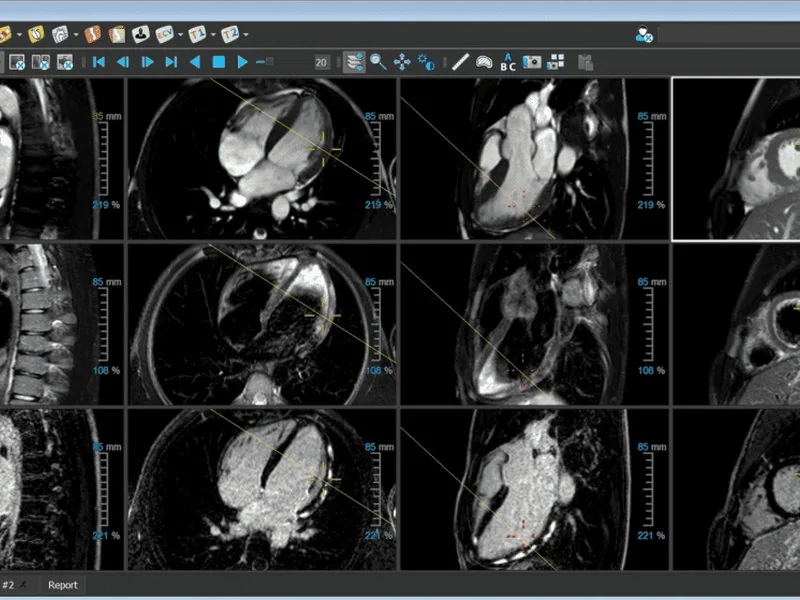Open the T1 mapping module
Screen dimensions: 800x600
click(197, 34)
